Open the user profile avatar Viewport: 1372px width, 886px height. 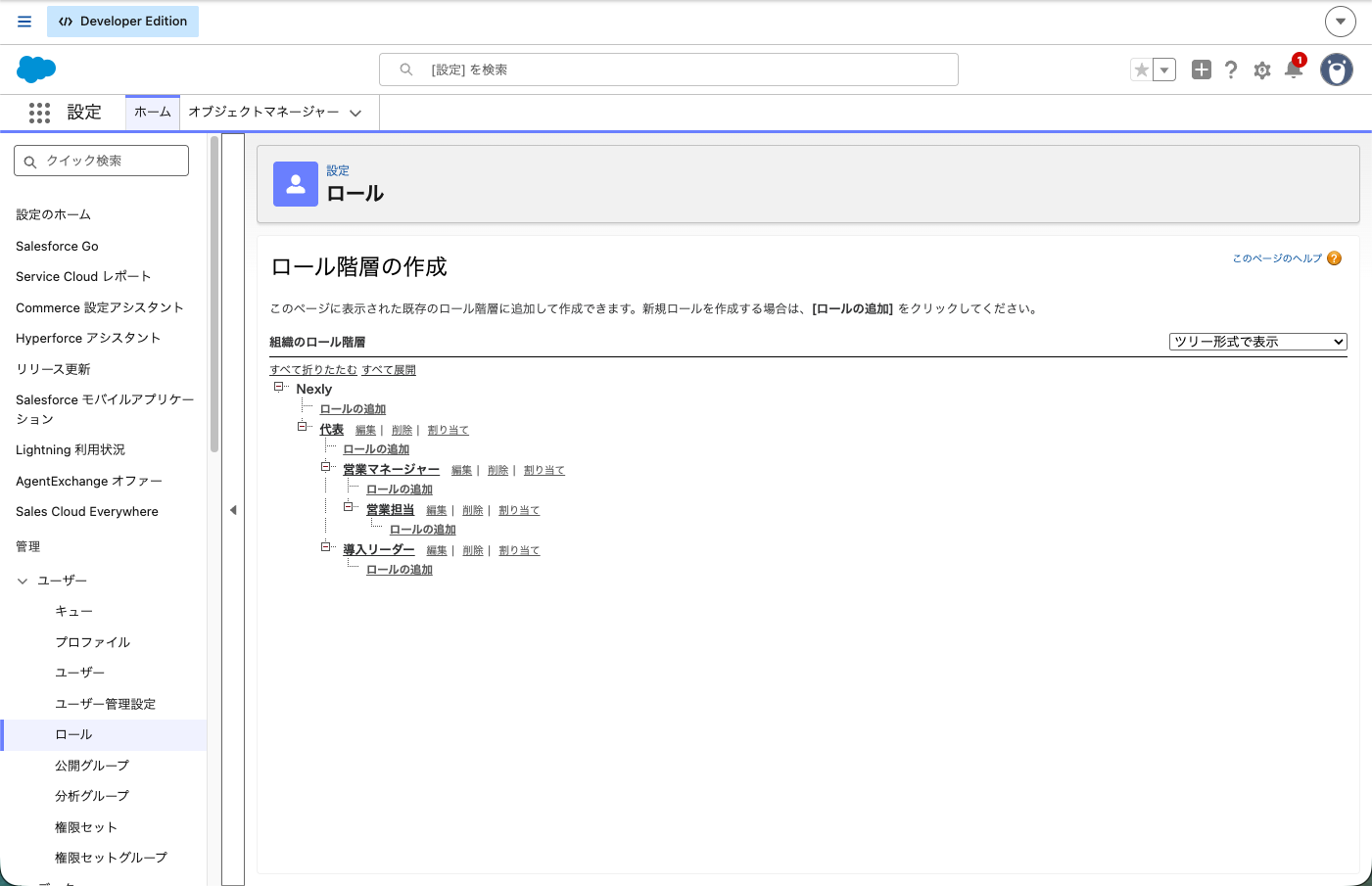[x=1337, y=70]
